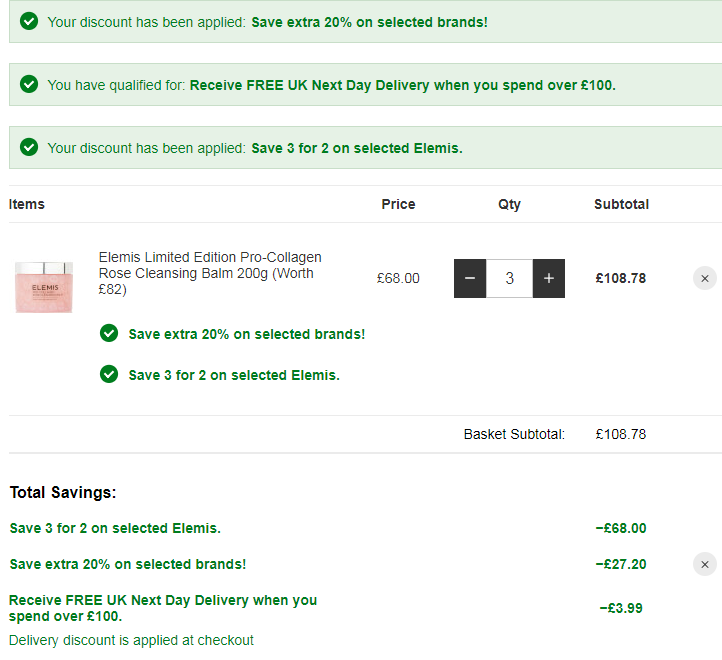Click the checkmark icon in the 3 for 2 banner
Screen dimensions: 722x660
click(29, 147)
